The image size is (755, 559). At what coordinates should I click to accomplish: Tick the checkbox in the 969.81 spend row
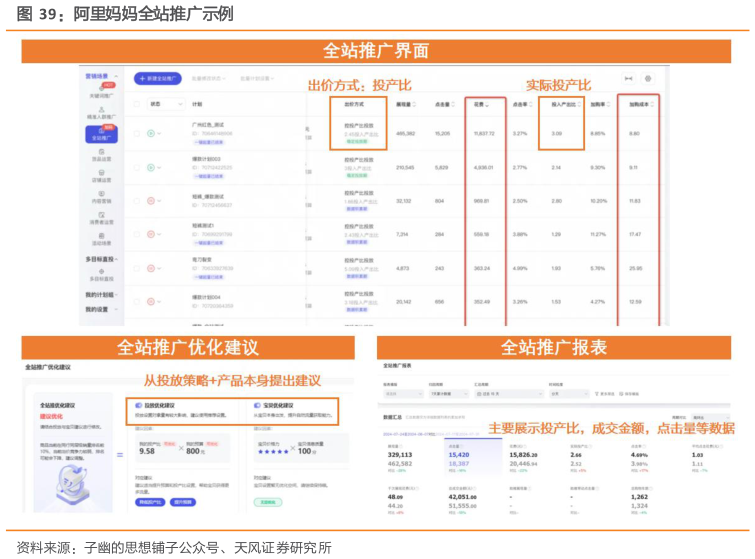pos(137,201)
